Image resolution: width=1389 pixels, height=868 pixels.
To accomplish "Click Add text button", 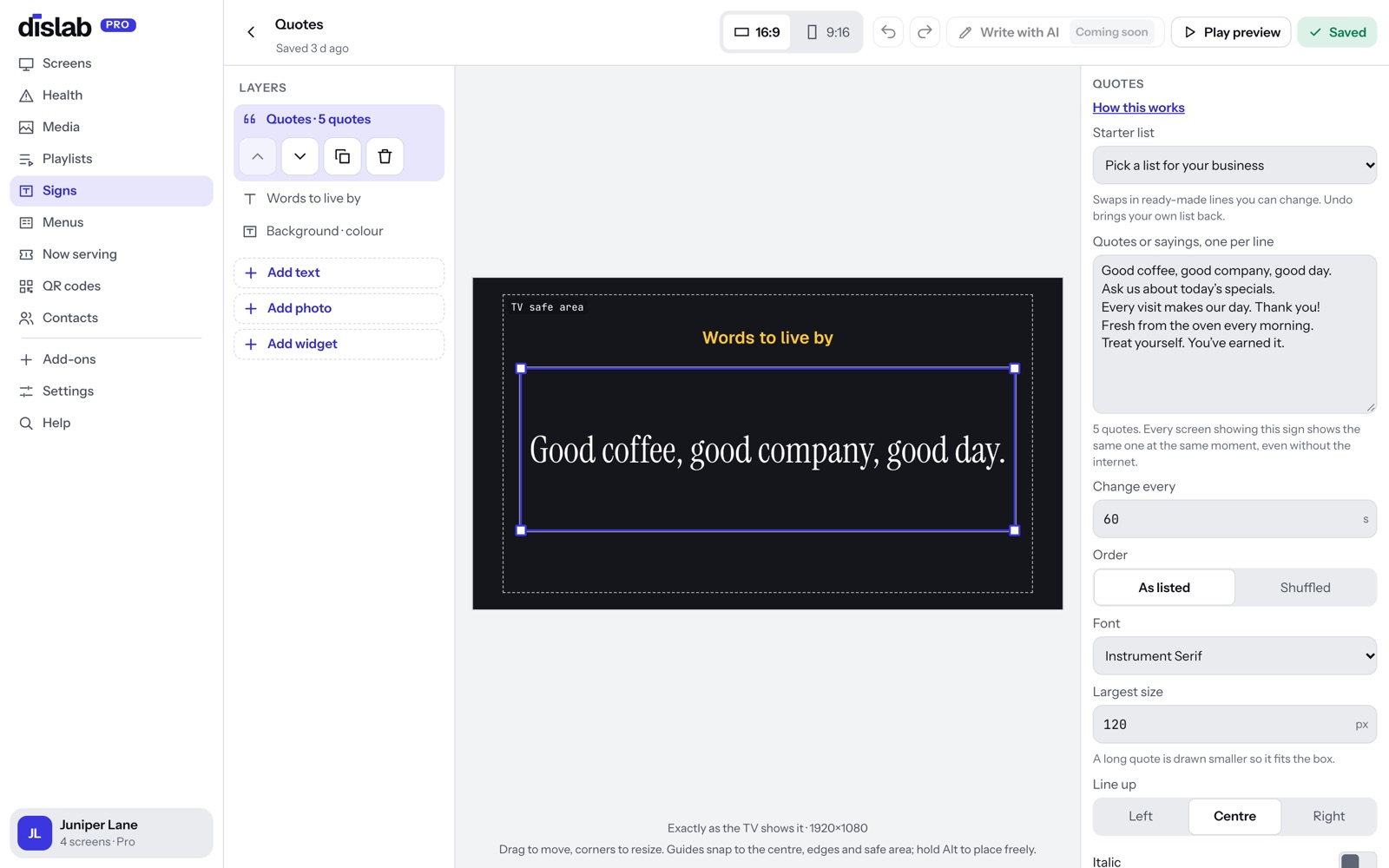I will (339, 273).
